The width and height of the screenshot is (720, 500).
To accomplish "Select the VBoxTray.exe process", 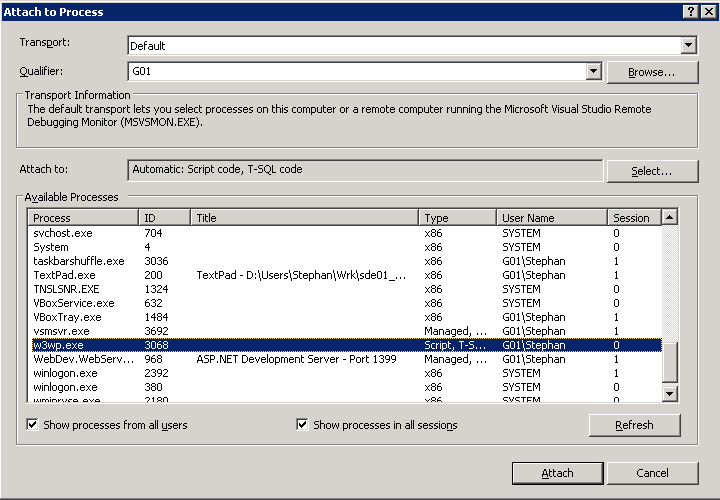I will click(x=345, y=317).
